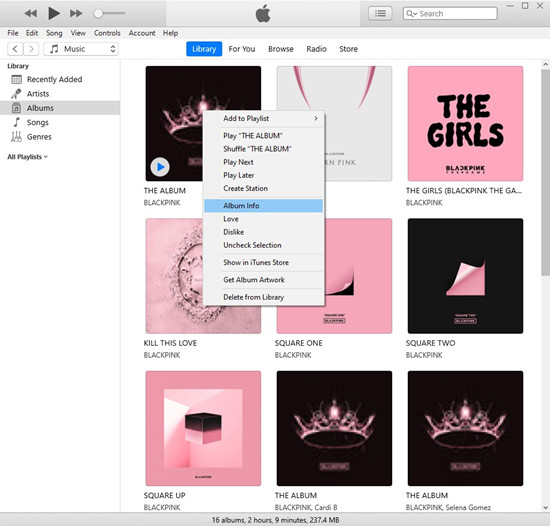This screenshot has height=526, width=550.
Task: Open THE ALBUM cover by BLACKPINK, Selena Gomez
Action: pyautogui.click(x=465, y=428)
